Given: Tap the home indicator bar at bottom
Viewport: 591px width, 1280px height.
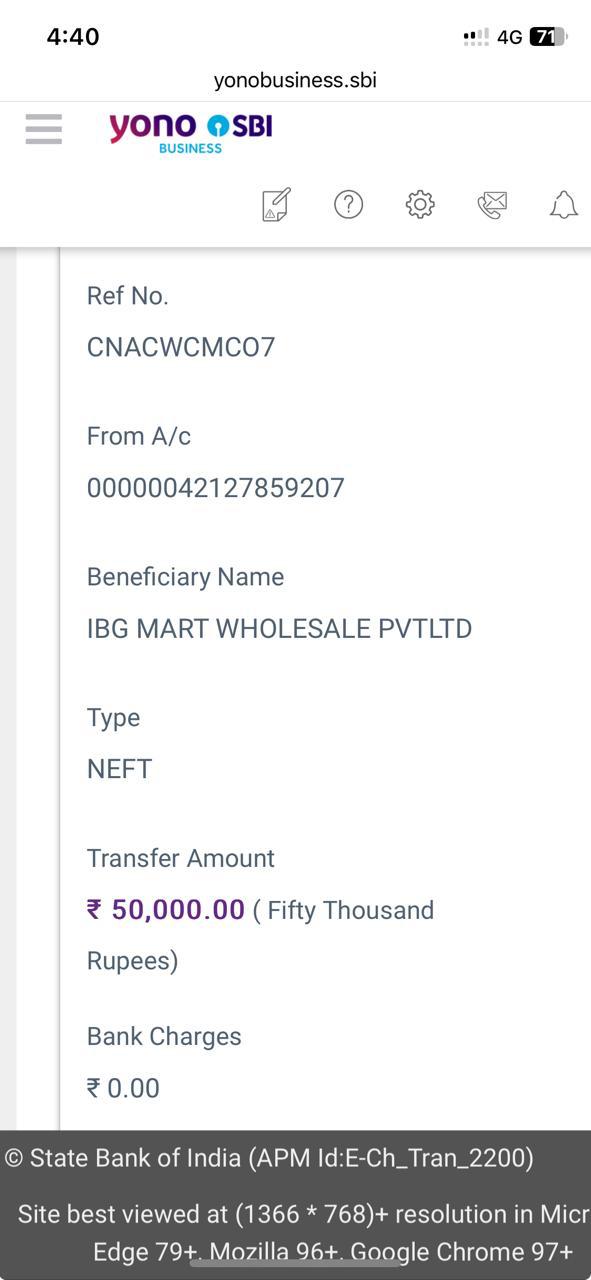Looking at the screenshot, I should tap(295, 1263).
